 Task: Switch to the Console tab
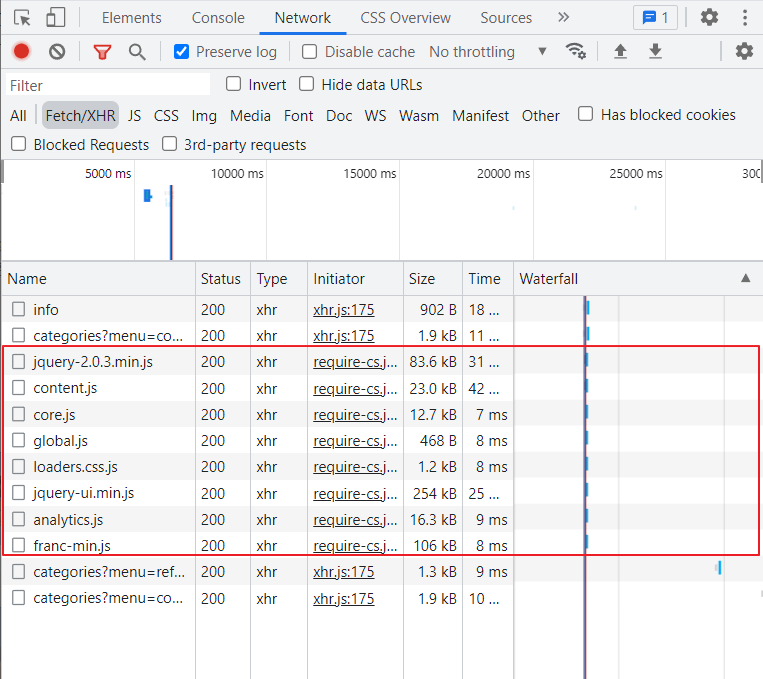tap(218, 18)
